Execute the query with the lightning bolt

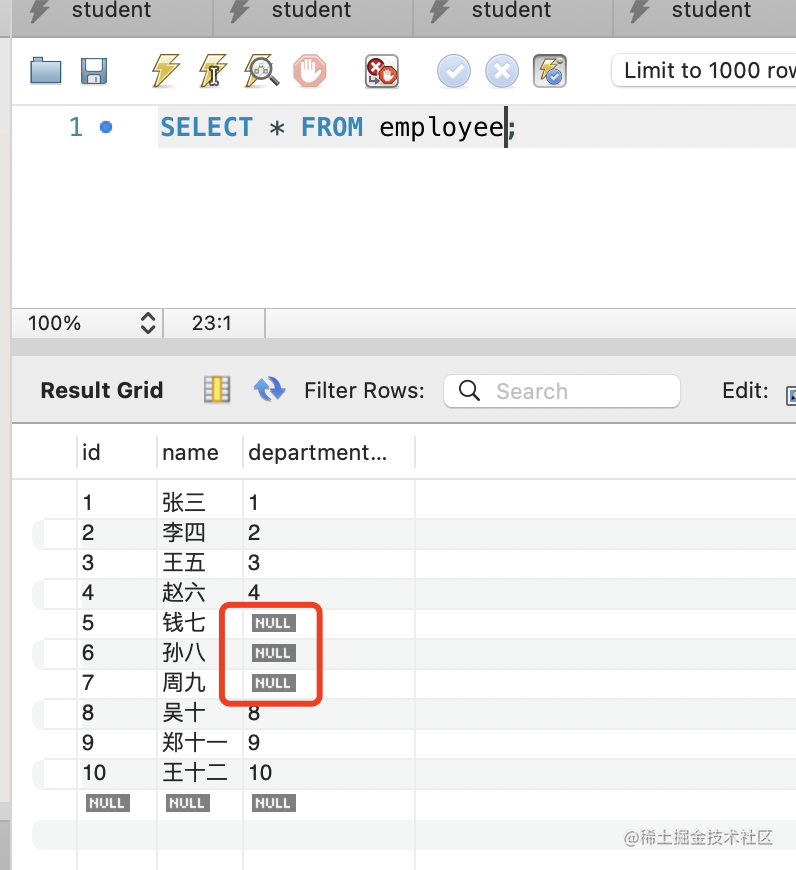pos(166,71)
